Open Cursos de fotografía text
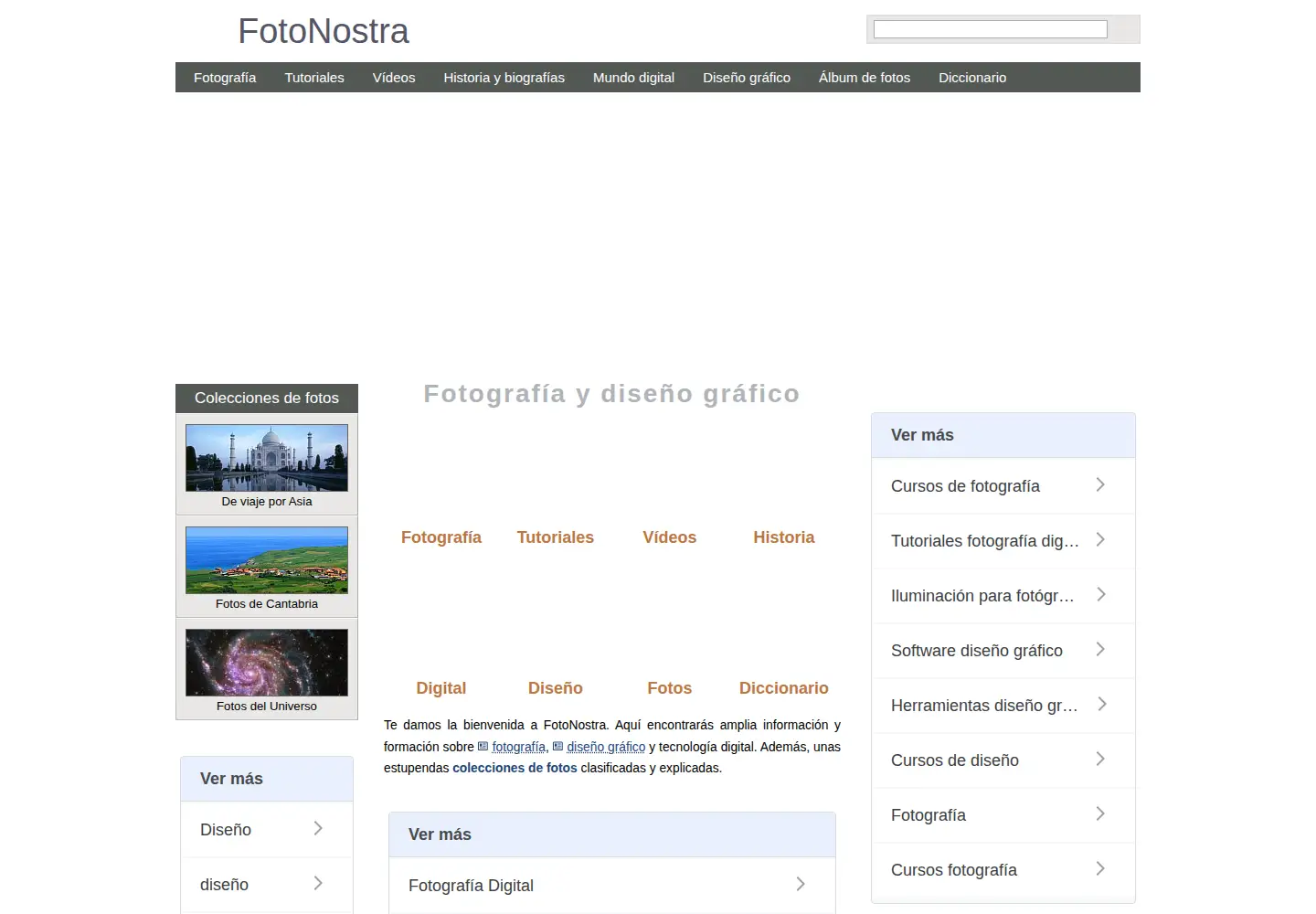The height and width of the screenshot is (914, 1316). tap(965, 486)
